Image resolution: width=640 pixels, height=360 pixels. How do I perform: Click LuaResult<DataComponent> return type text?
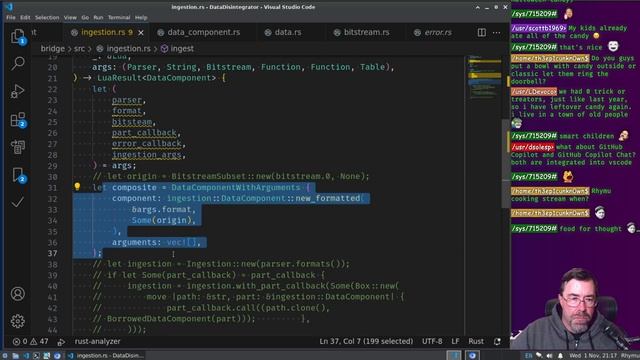click(156, 78)
